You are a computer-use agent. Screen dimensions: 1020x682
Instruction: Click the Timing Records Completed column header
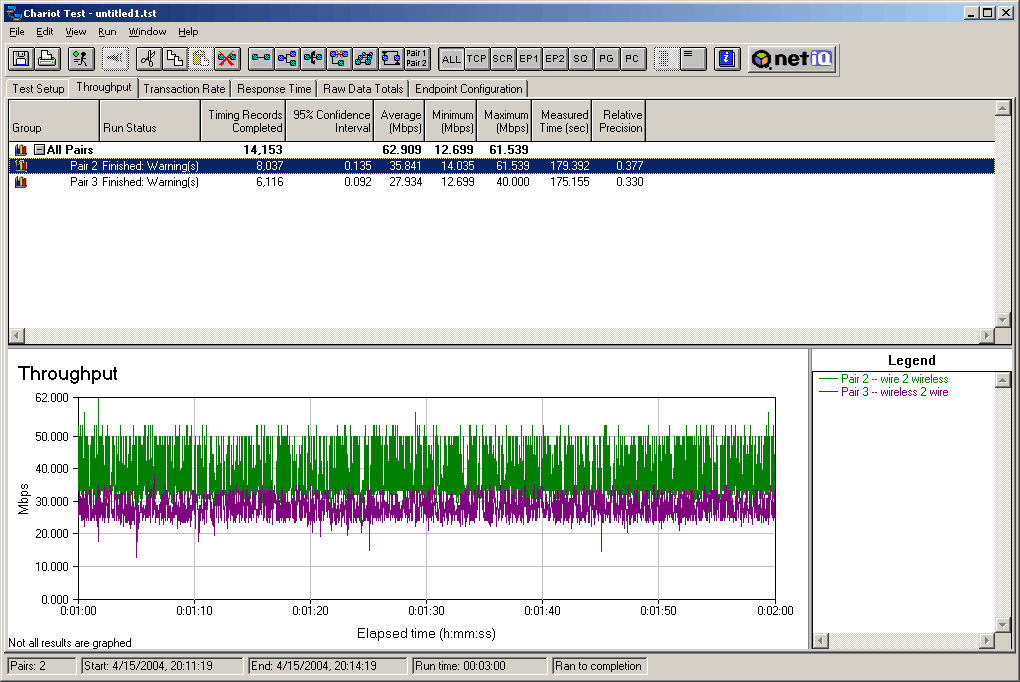(x=244, y=122)
